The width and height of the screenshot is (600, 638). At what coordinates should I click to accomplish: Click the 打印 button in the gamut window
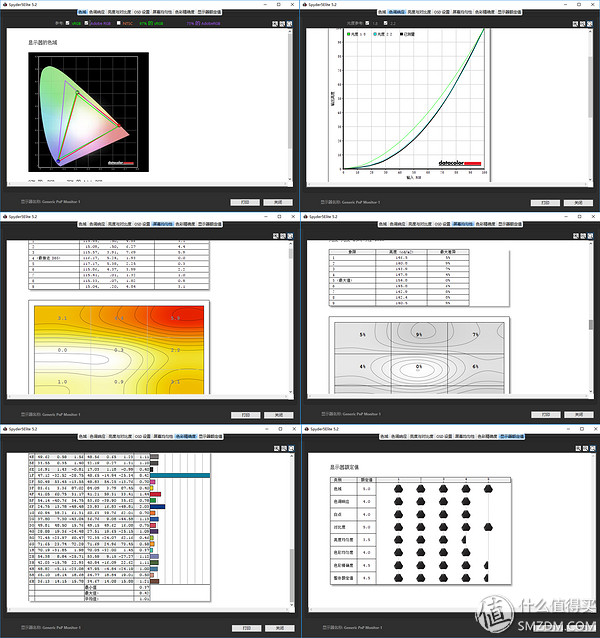click(x=245, y=202)
